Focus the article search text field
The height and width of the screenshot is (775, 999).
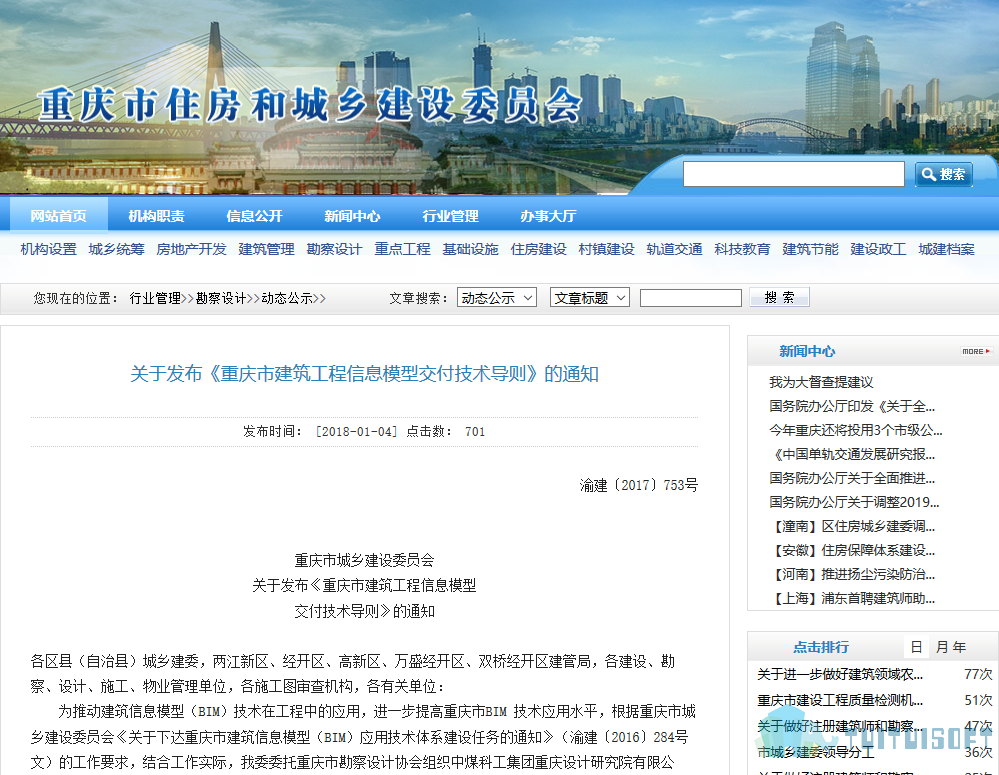click(691, 298)
